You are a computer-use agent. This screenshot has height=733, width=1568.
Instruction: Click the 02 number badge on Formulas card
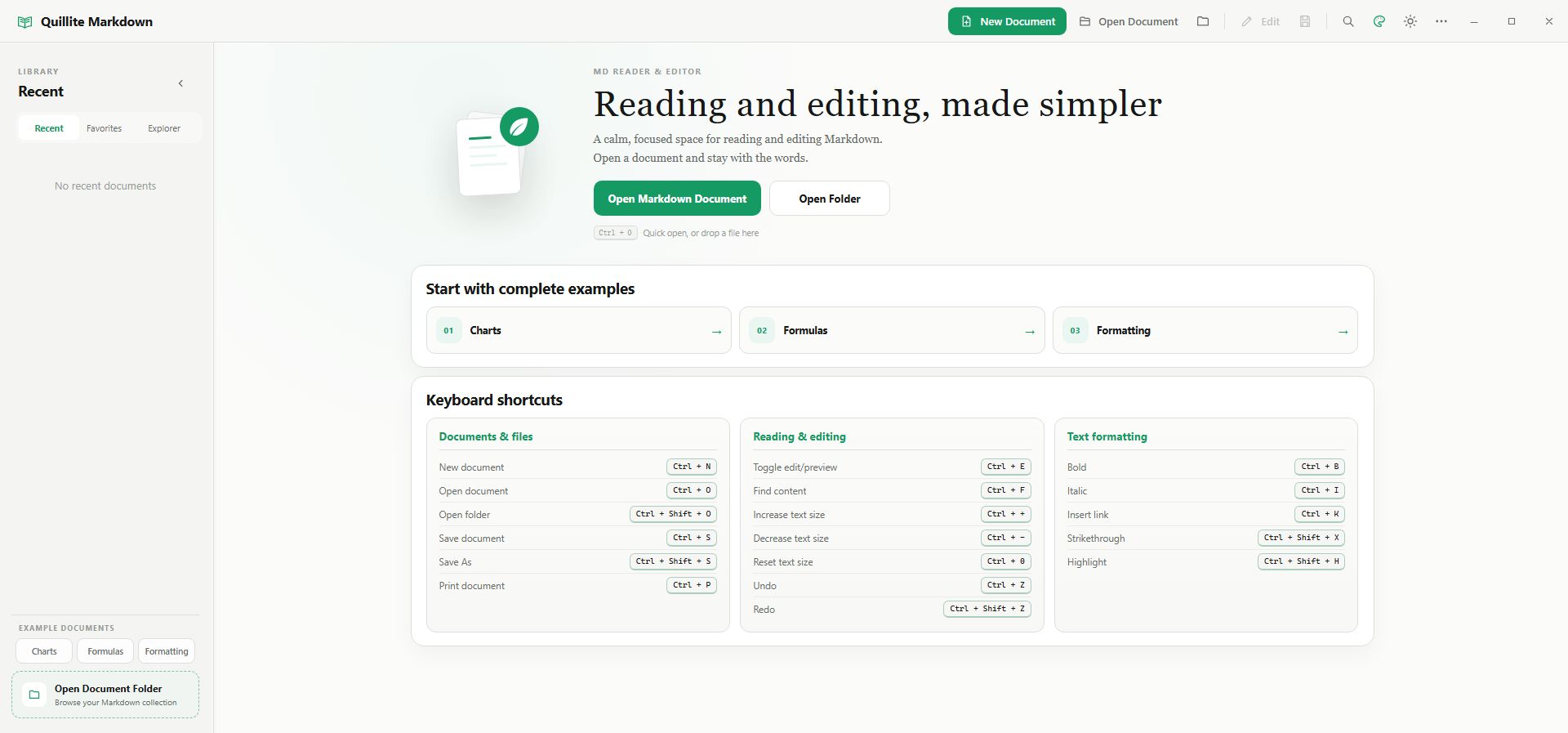(x=762, y=331)
